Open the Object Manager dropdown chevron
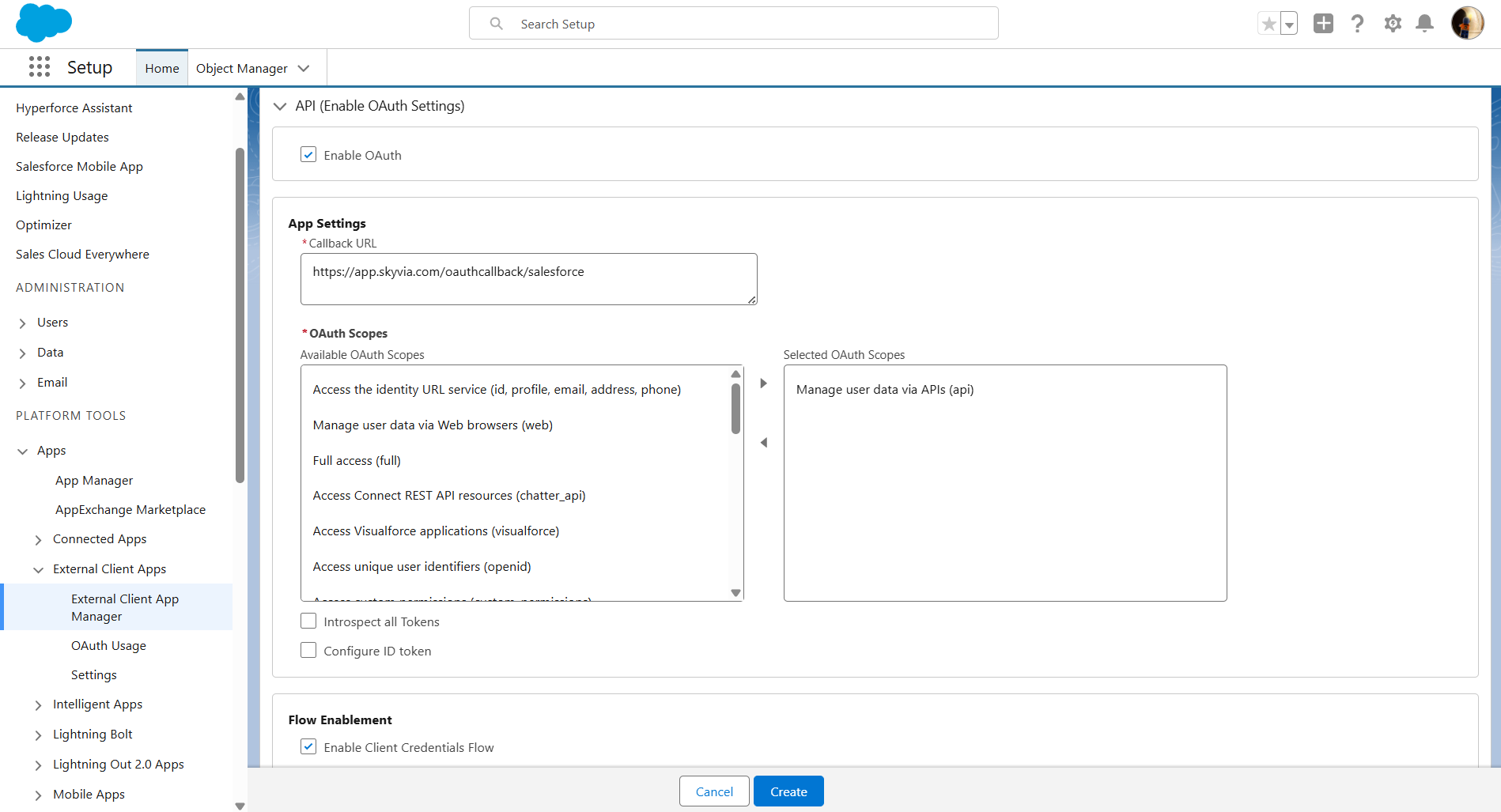 tap(304, 69)
